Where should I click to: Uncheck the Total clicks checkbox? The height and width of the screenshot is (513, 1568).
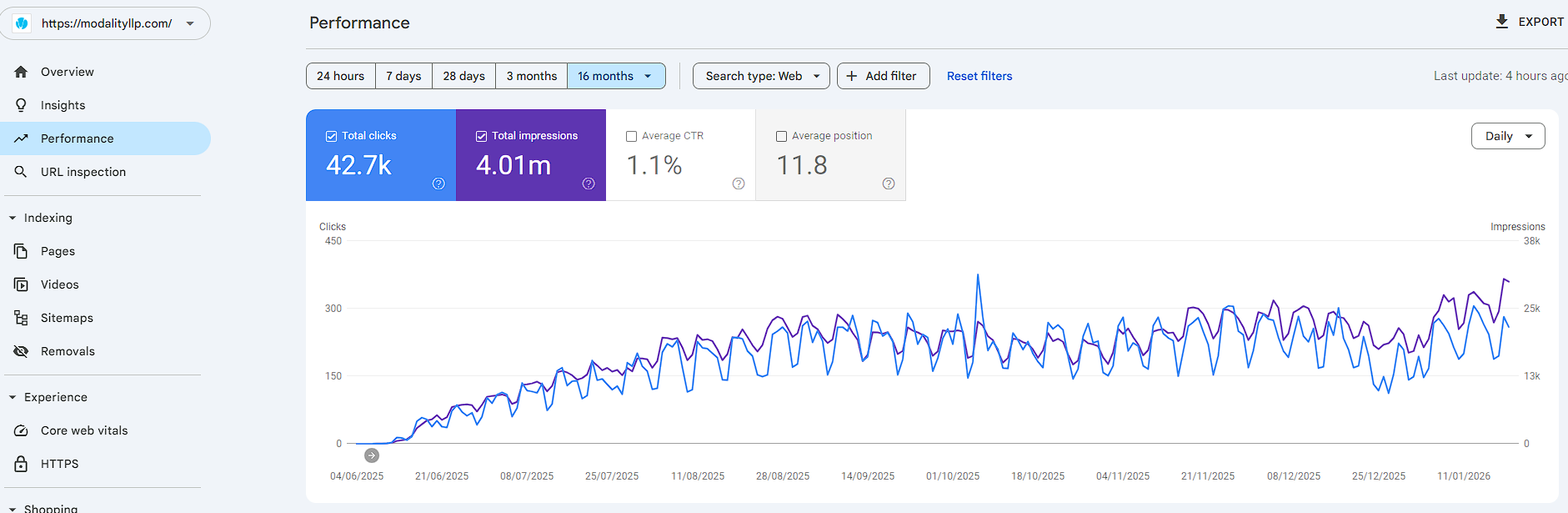[x=331, y=136]
